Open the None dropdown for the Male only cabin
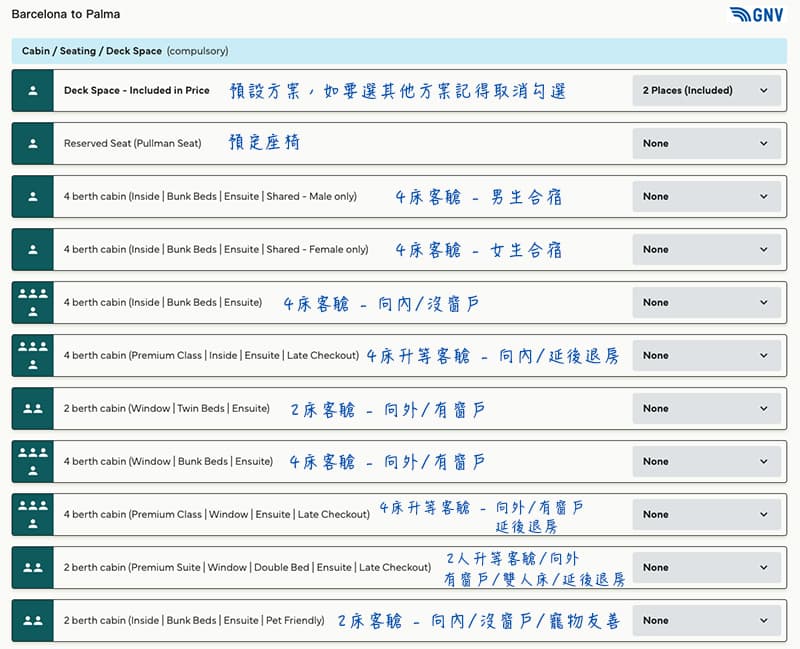Screen dimensions: 800x649 point(706,196)
